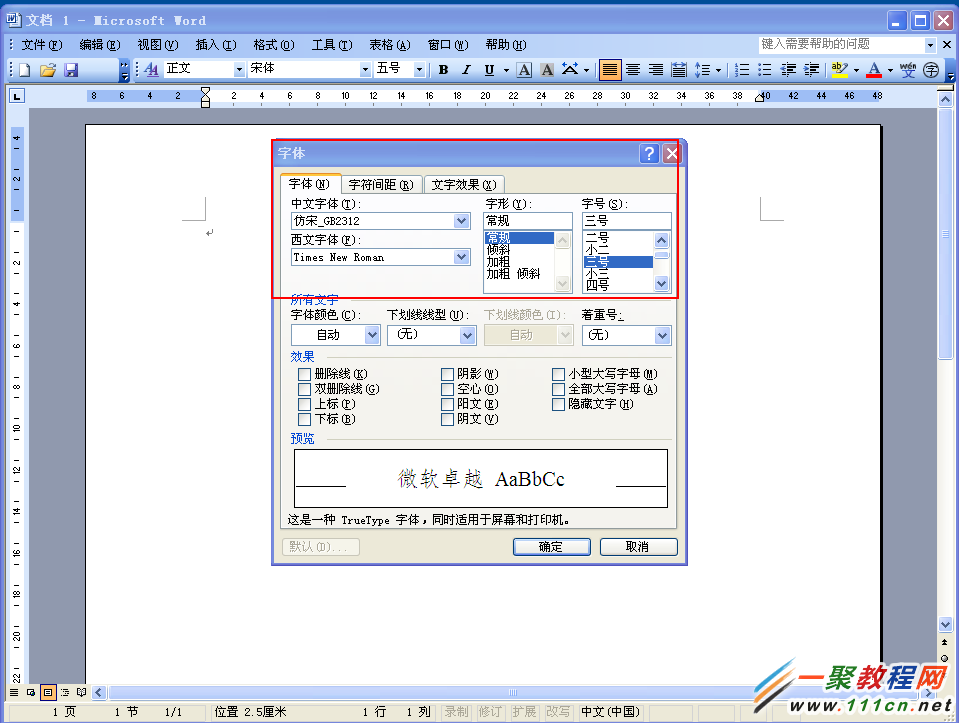This screenshot has height=723, width=959.
Task: Cancel the dialog with 取消
Action: 638,546
